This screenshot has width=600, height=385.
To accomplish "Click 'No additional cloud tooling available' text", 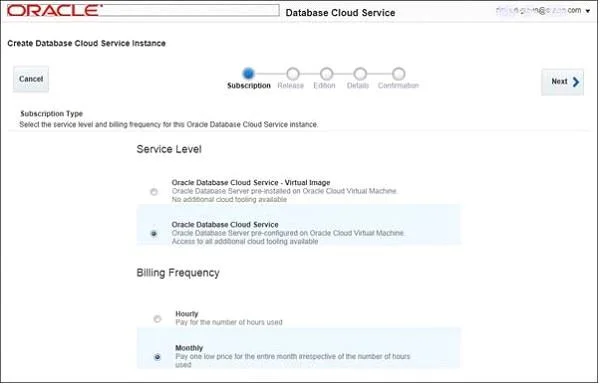I will tap(229, 199).
